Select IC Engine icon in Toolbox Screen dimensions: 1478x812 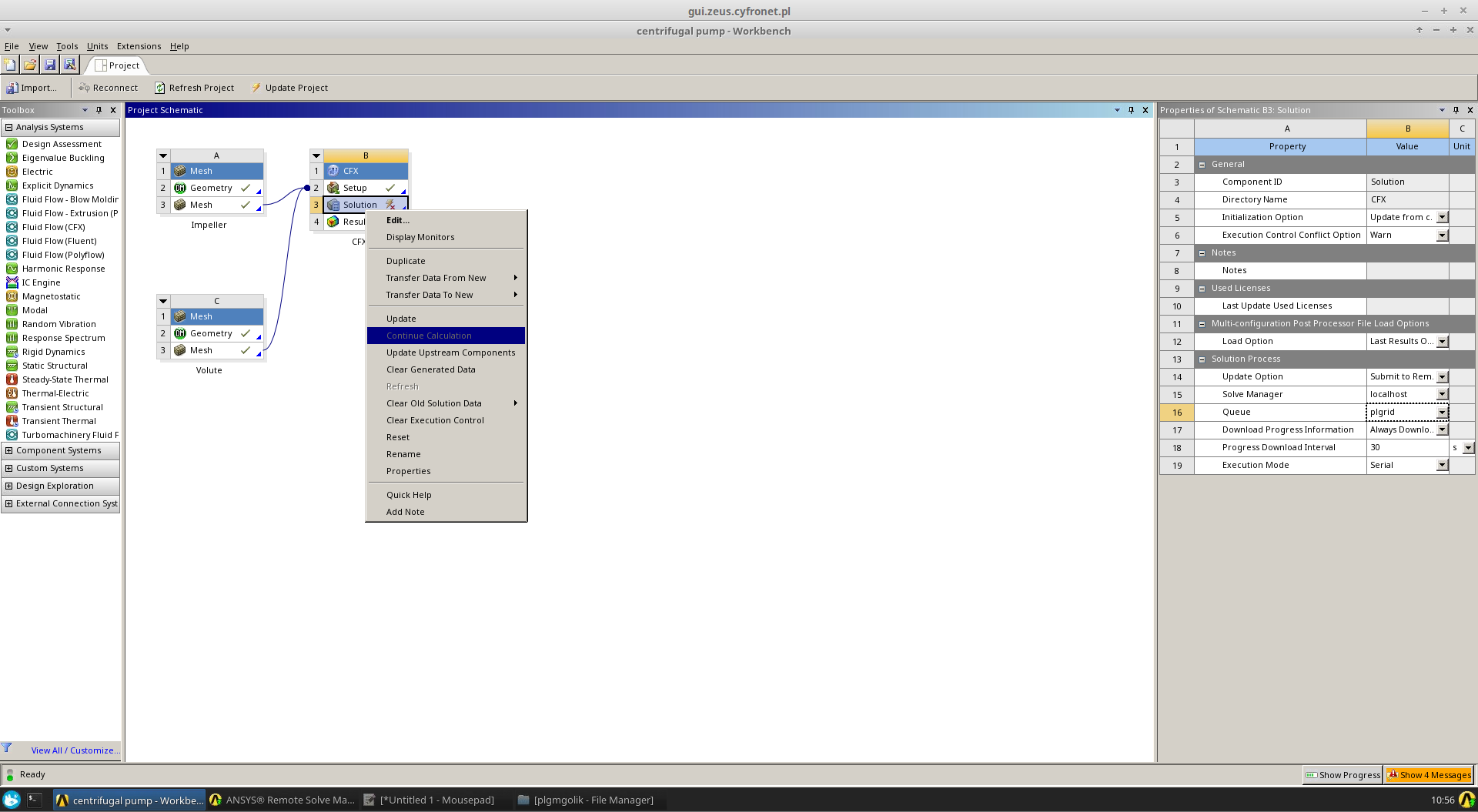coord(12,282)
